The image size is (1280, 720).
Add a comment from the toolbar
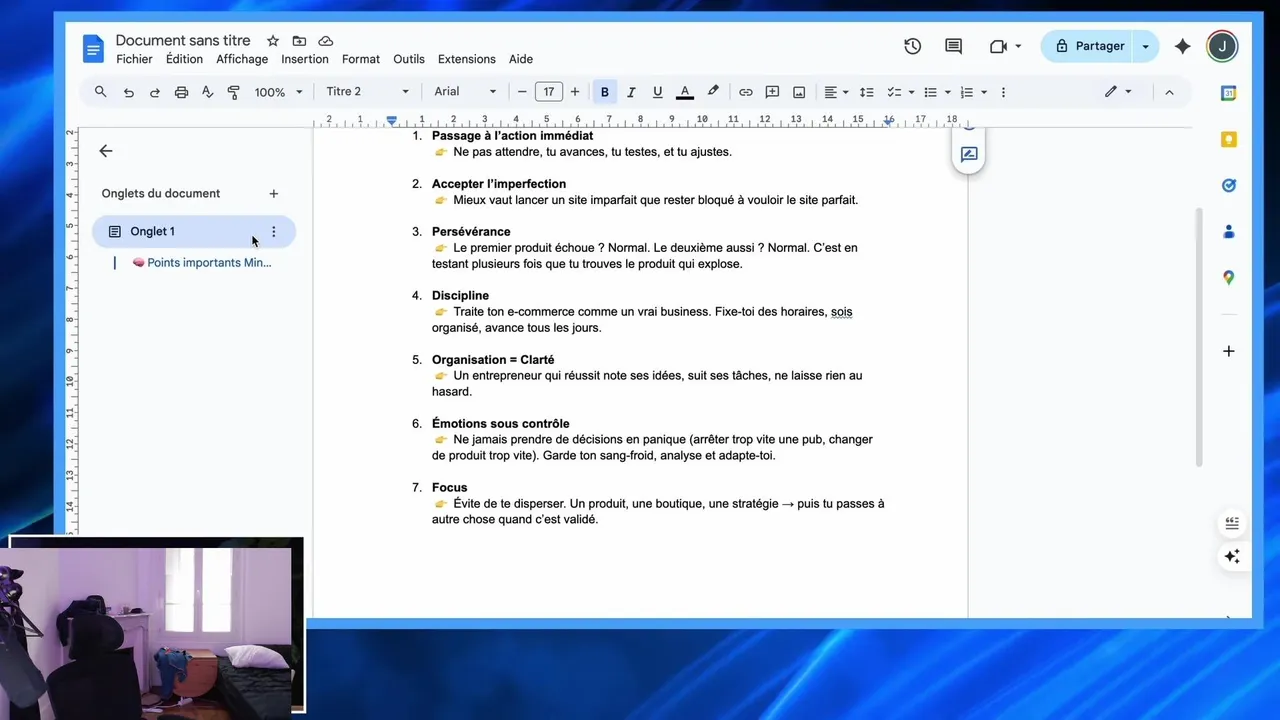(772, 92)
